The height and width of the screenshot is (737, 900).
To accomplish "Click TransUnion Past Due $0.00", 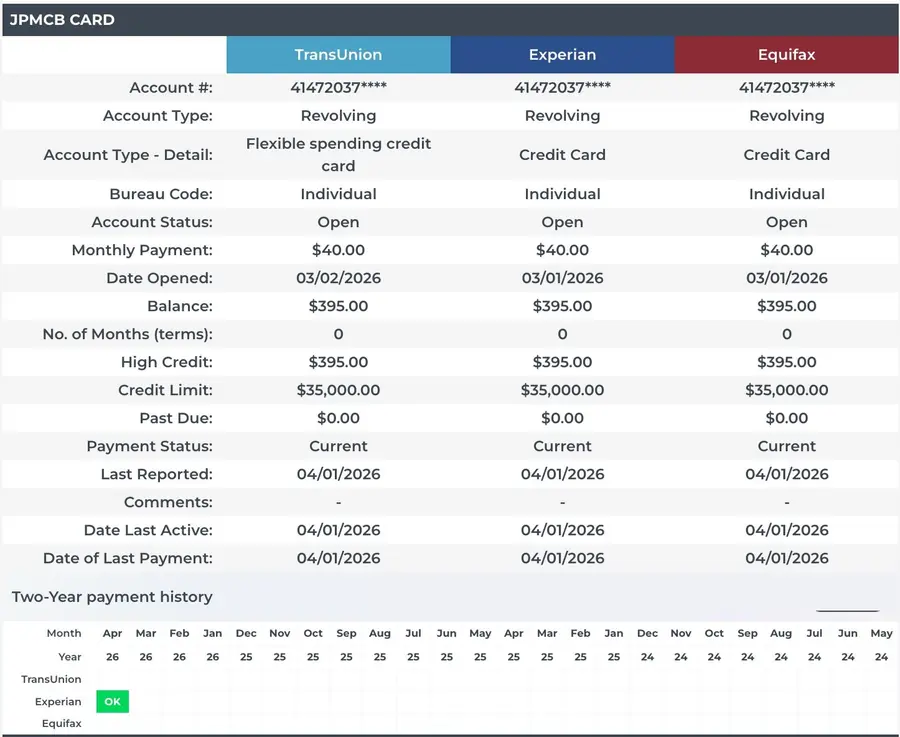I will point(339,418).
